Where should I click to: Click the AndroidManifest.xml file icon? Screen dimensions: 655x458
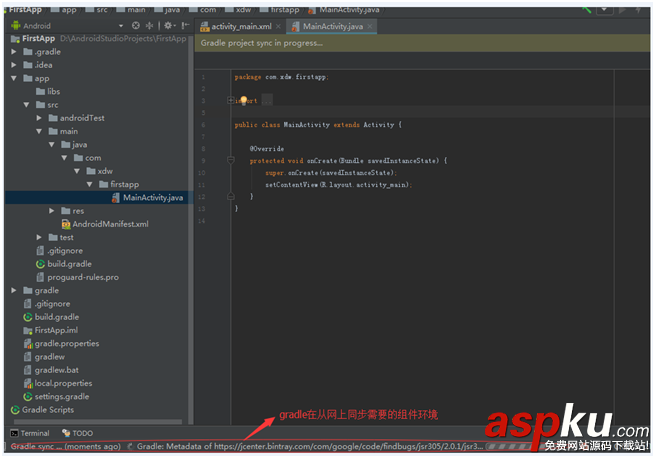66,224
